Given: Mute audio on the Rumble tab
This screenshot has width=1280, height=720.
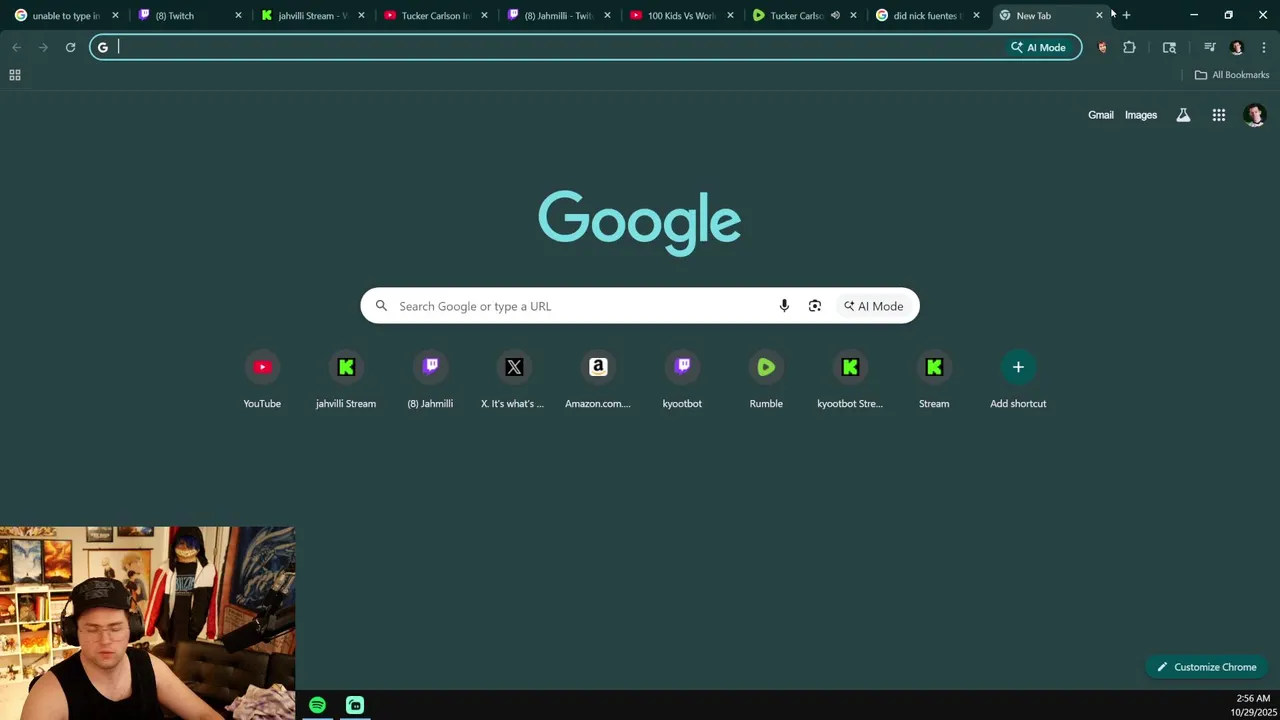Looking at the screenshot, I should [835, 15].
